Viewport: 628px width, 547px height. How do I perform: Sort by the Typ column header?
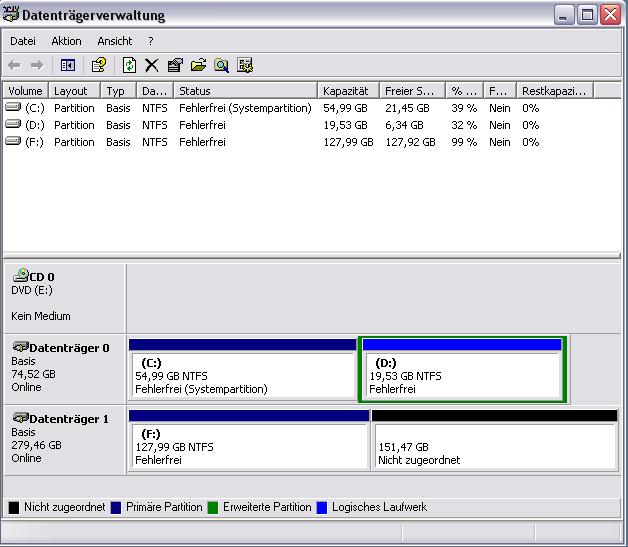(119, 91)
